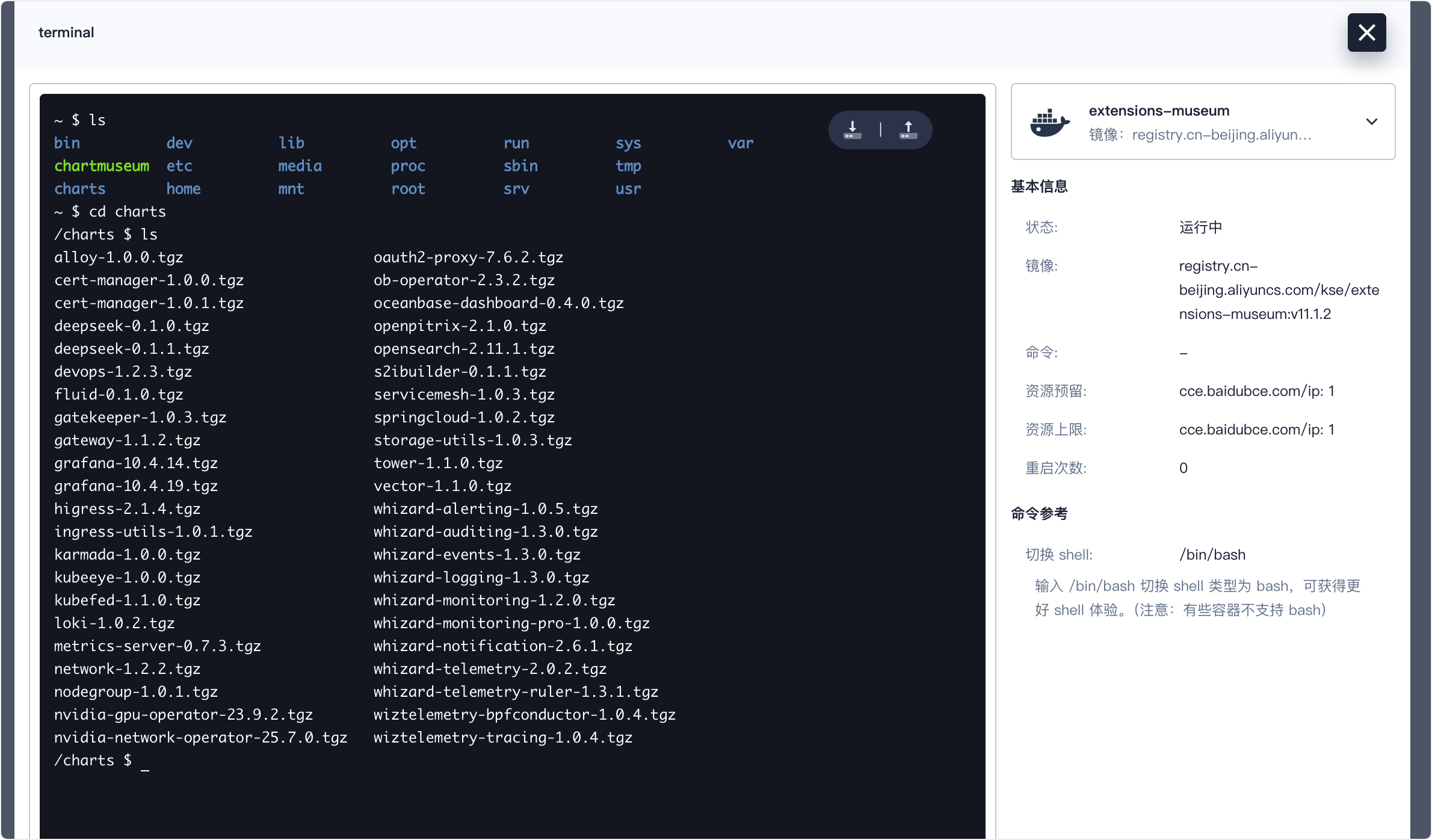Click the terminal title label

pos(66,32)
